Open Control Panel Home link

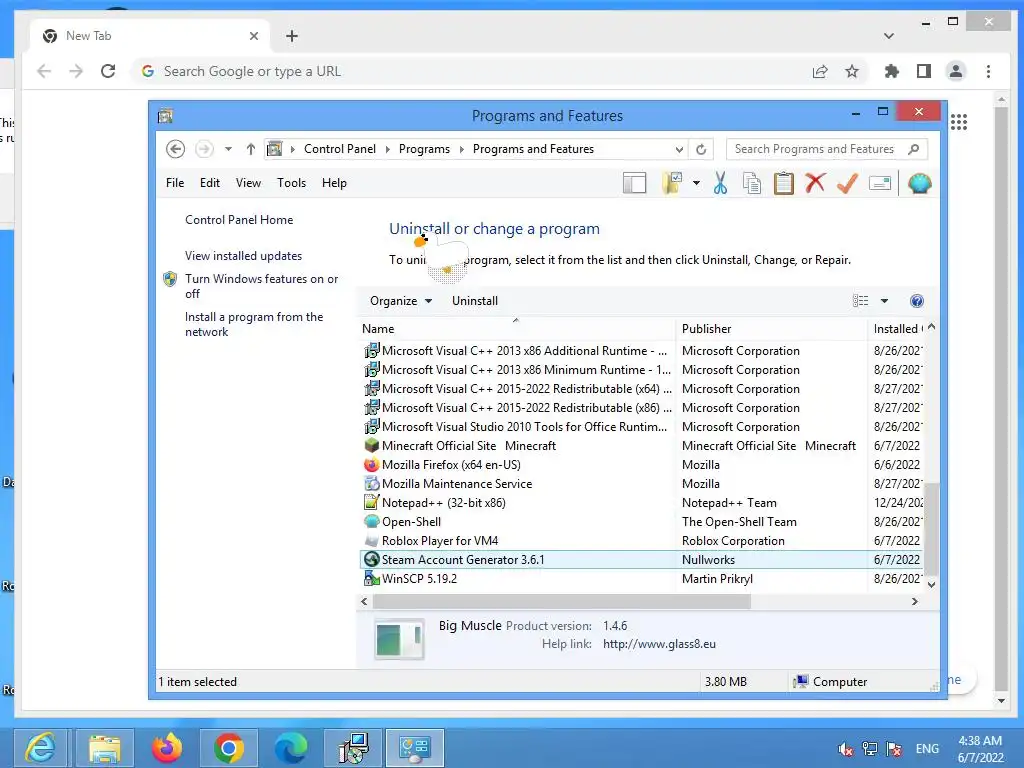pyautogui.click(x=239, y=220)
